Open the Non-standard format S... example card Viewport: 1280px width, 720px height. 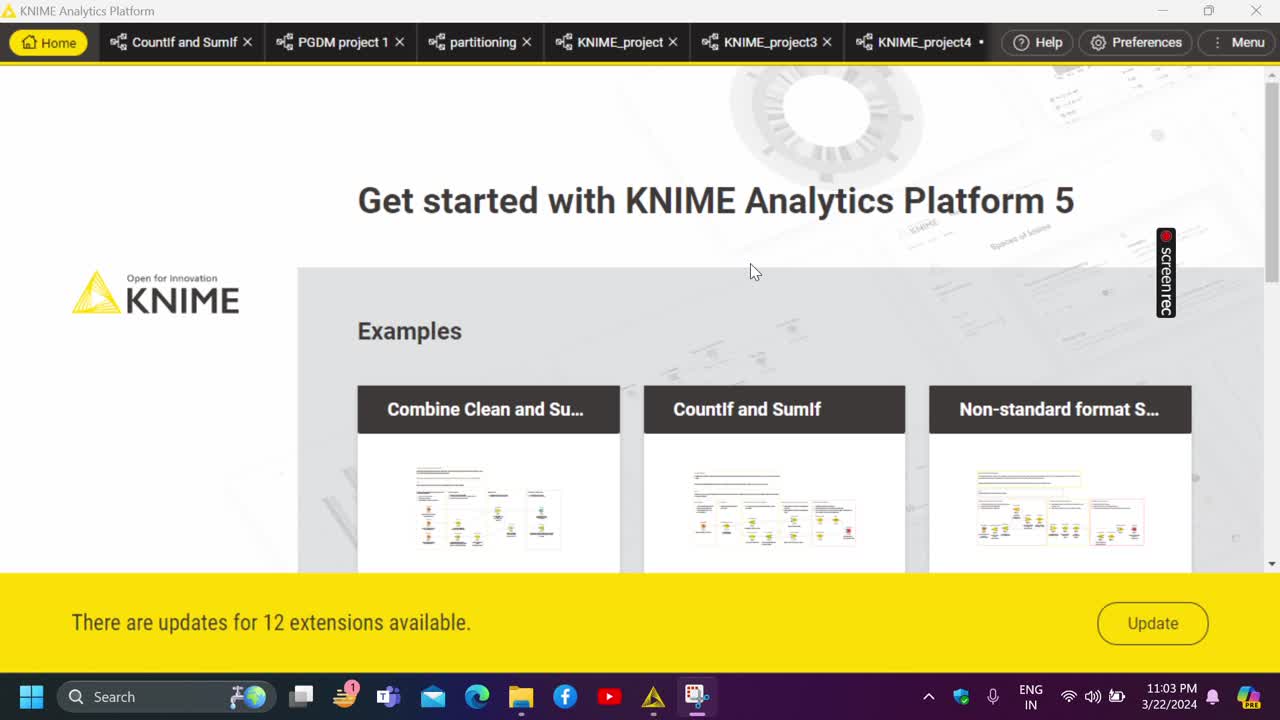(1060, 479)
